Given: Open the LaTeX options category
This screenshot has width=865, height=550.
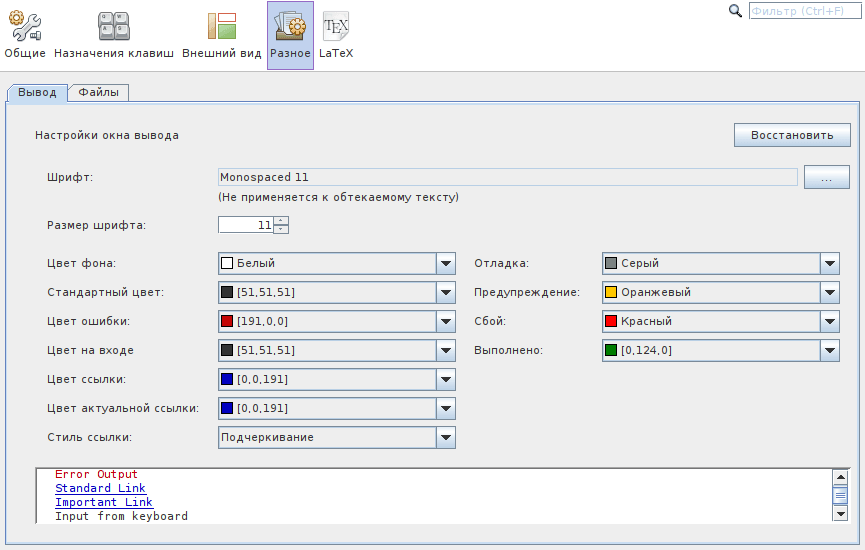Looking at the screenshot, I should point(336,35).
